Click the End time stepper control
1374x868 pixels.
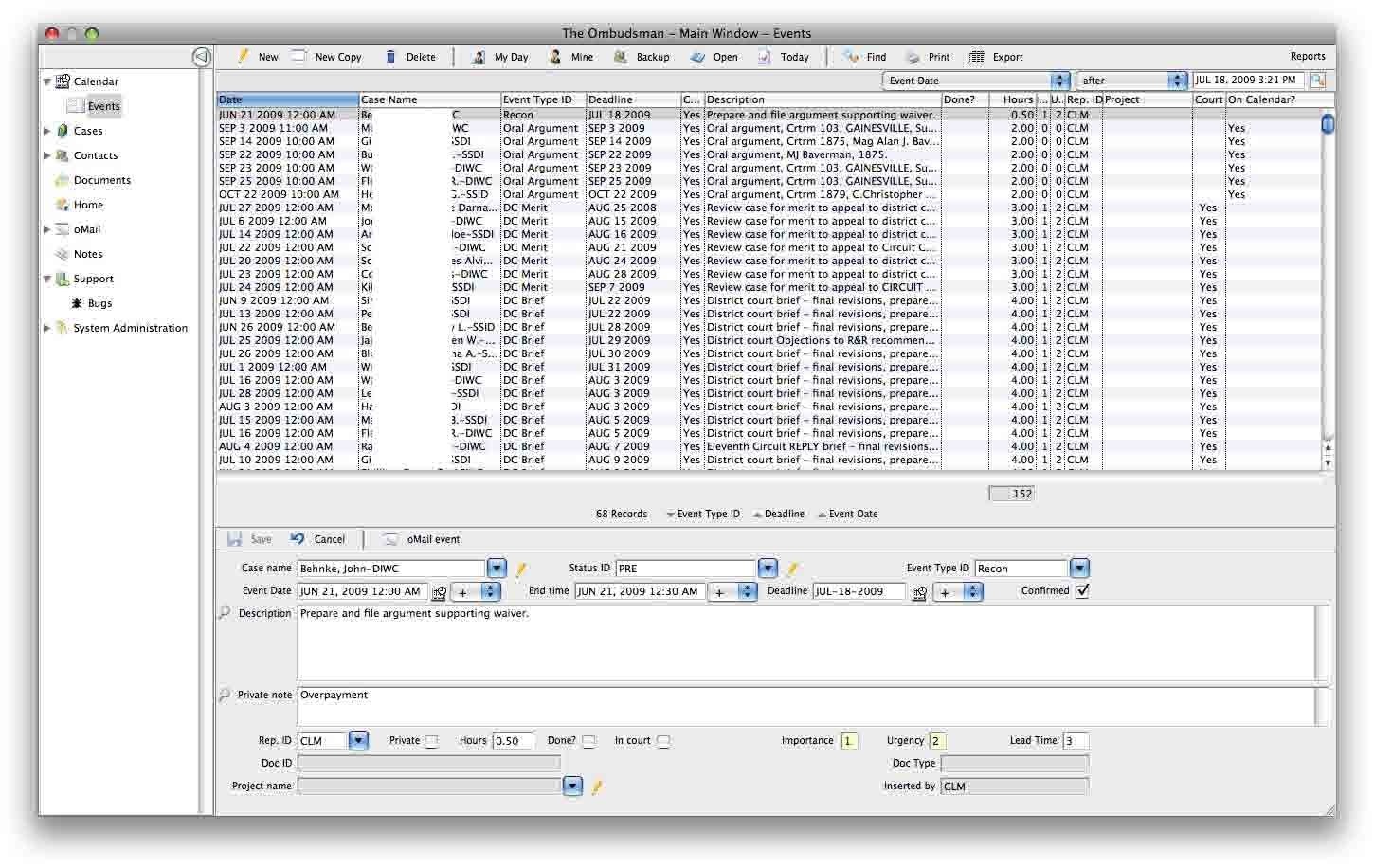[733, 592]
